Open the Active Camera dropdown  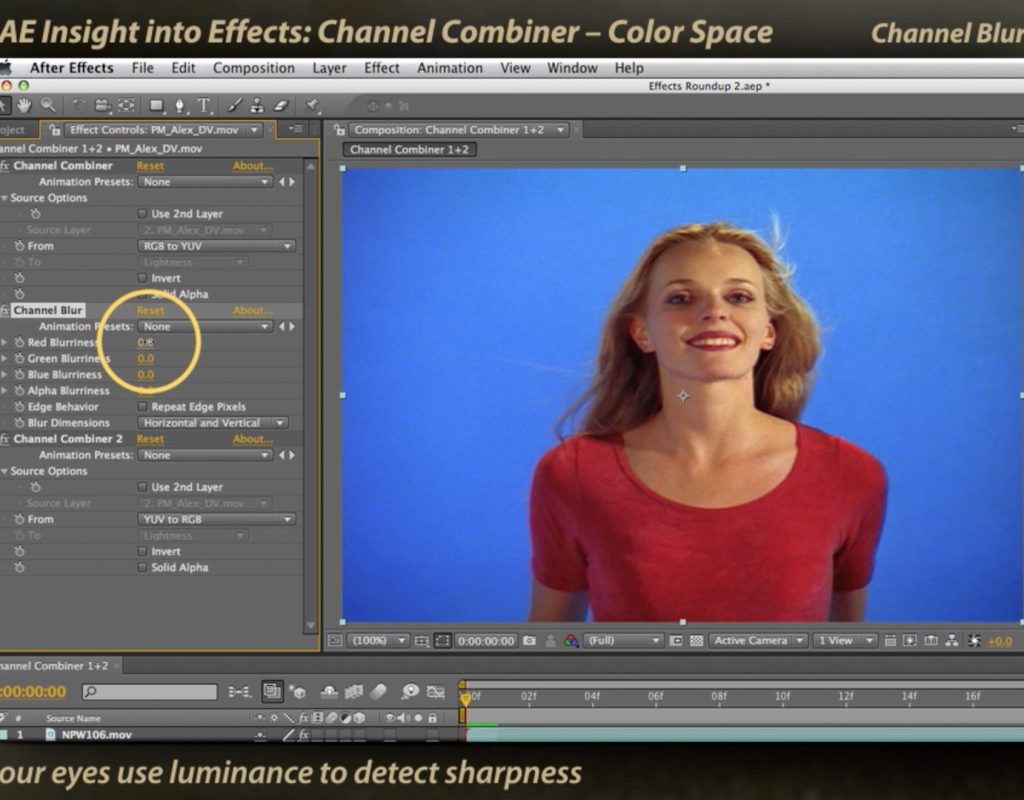(x=758, y=641)
